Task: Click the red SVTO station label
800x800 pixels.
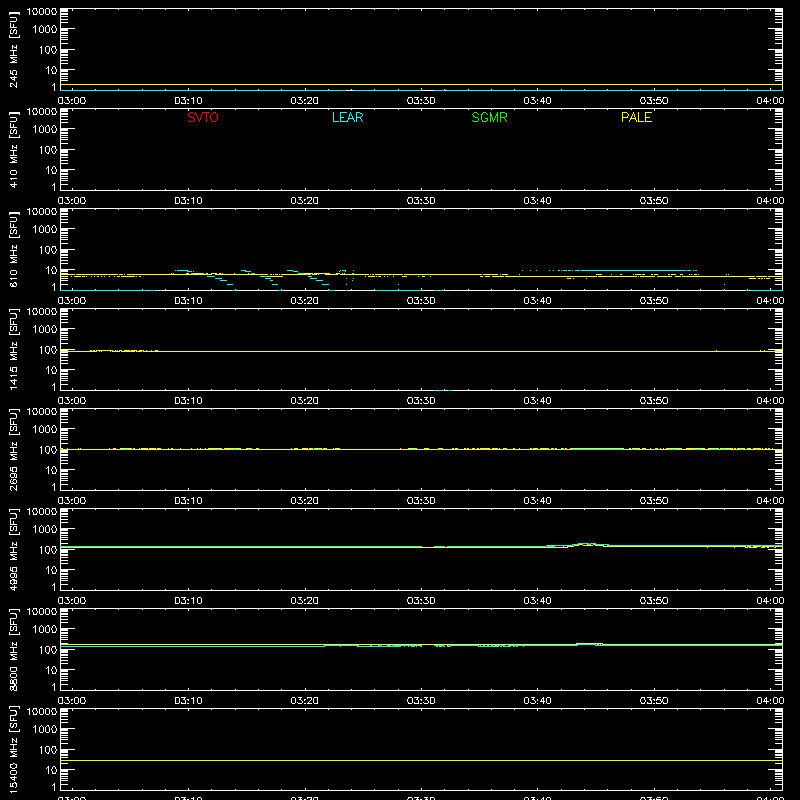Action: [203, 117]
